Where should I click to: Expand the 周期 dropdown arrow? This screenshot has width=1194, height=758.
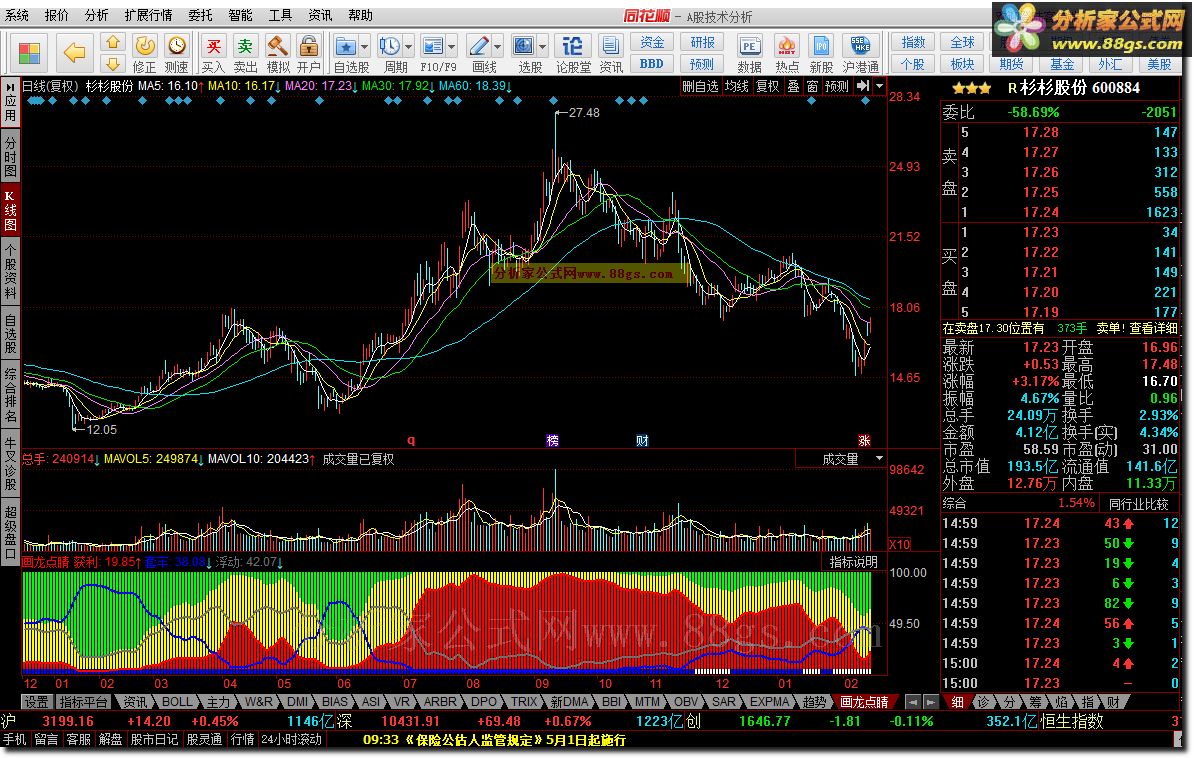click(409, 47)
